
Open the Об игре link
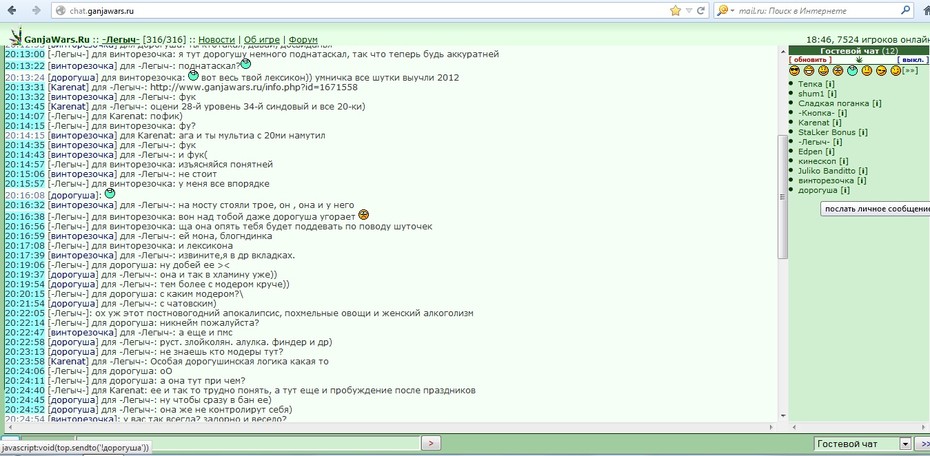261,40
